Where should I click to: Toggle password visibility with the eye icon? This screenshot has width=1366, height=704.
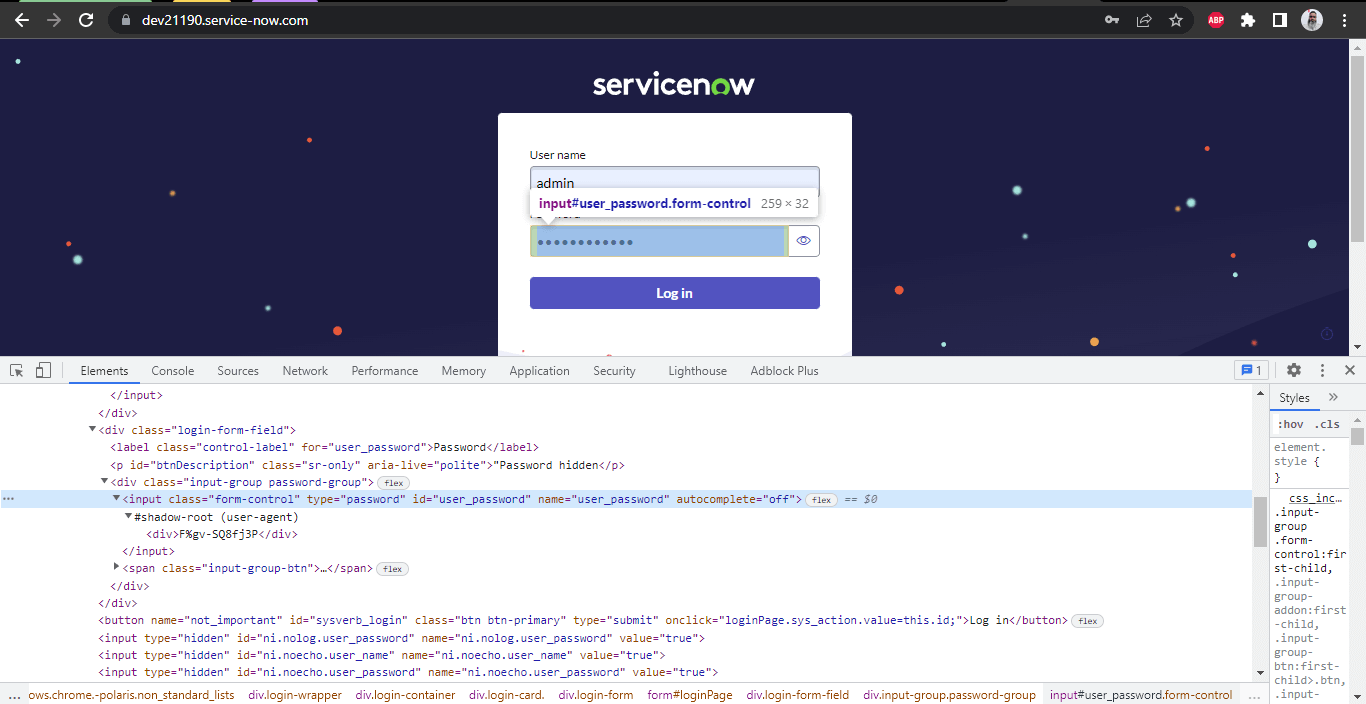tap(803, 240)
